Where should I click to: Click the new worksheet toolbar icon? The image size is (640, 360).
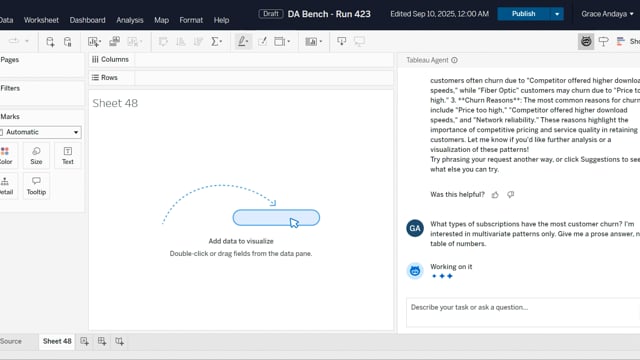pyautogui.click(x=94, y=42)
